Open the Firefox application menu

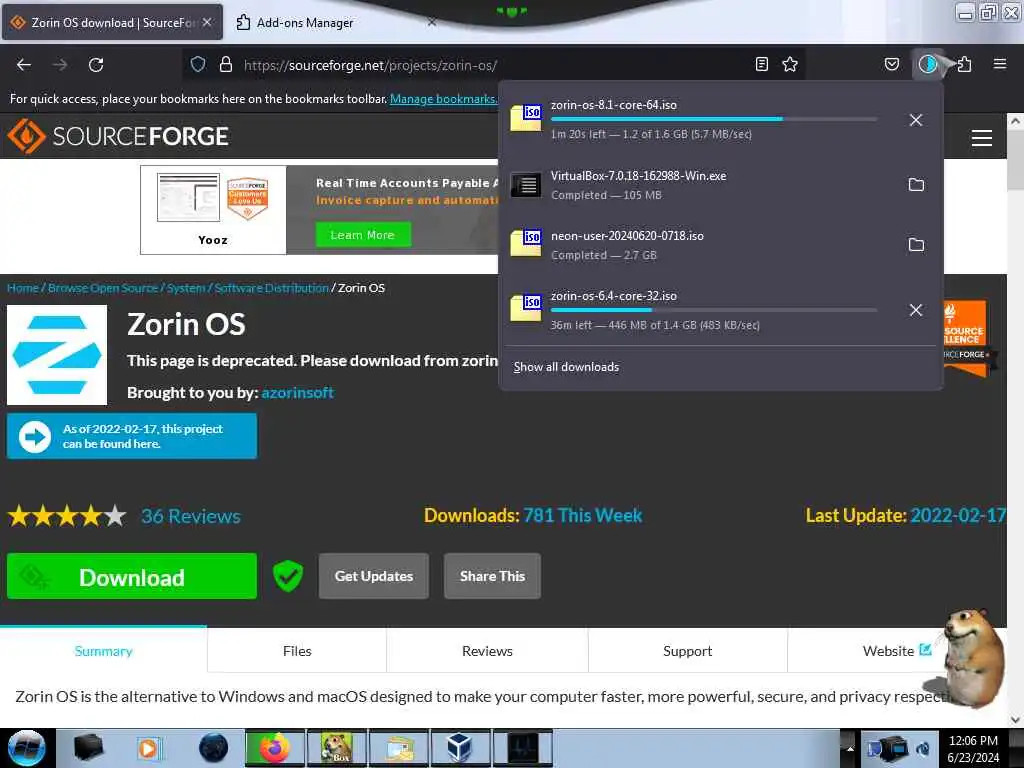tap(1000, 64)
